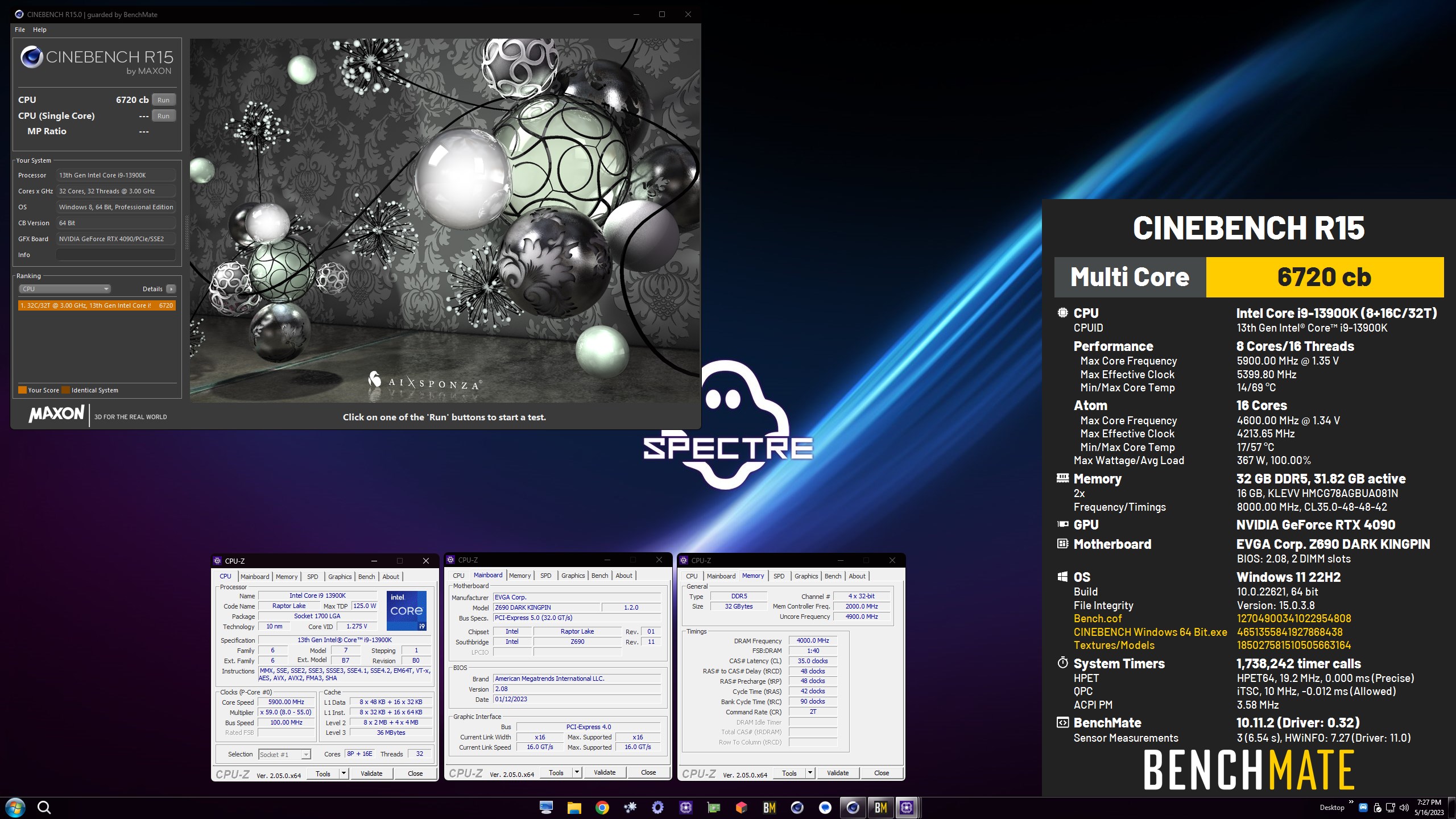
Task: Switch to SPD tab in CPU-Z Mainboard window
Action: (x=546, y=576)
